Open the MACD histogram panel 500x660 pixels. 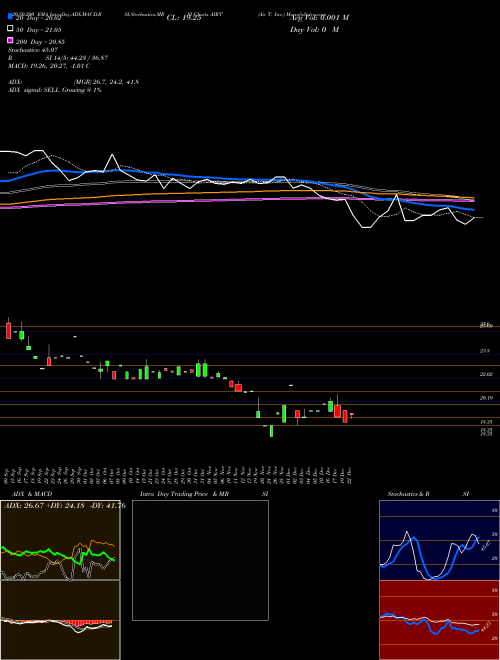click(x=60, y=620)
